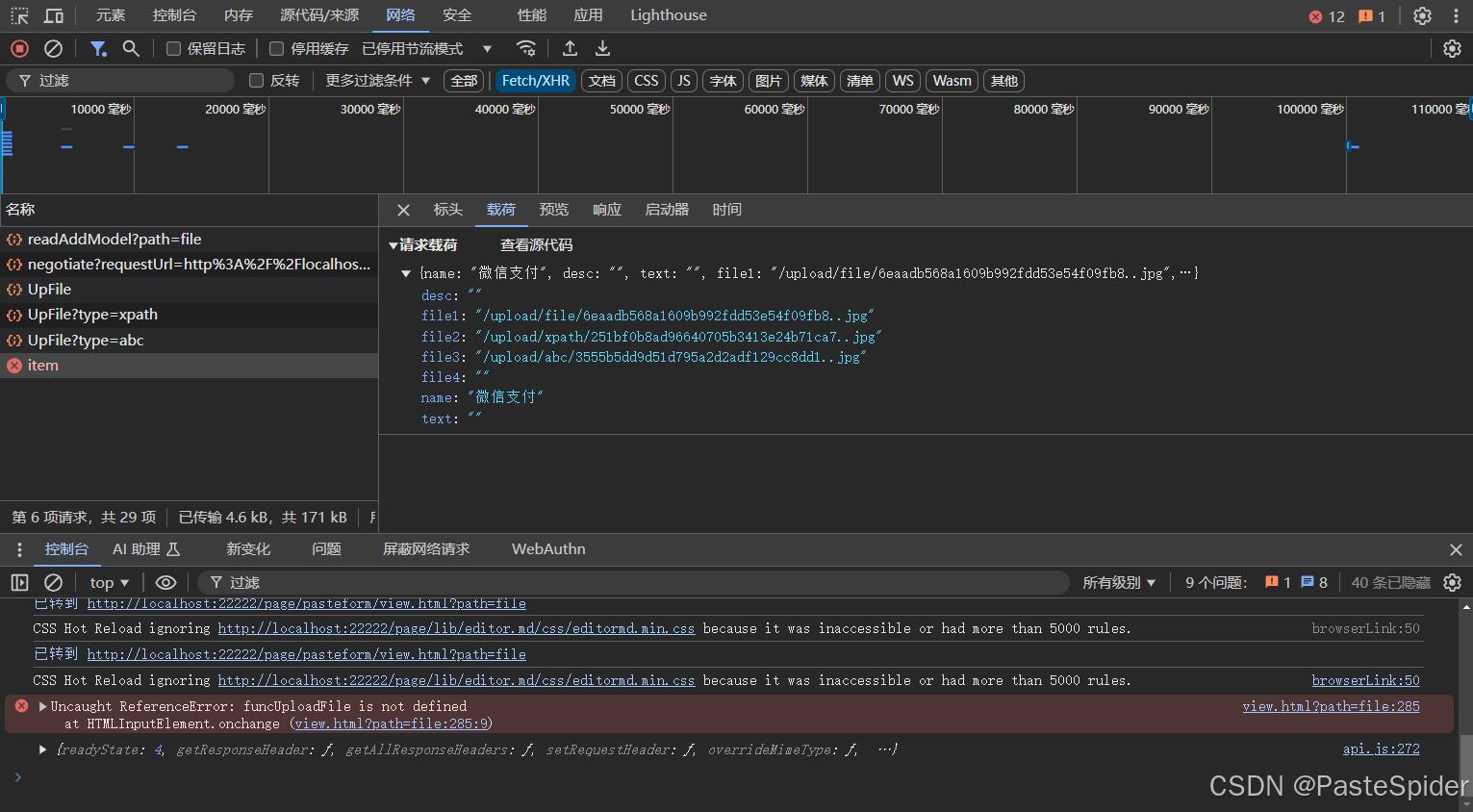Expand the Uncaught ReferenceError message
Screen dimensions: 1473x812
(42, 706)
